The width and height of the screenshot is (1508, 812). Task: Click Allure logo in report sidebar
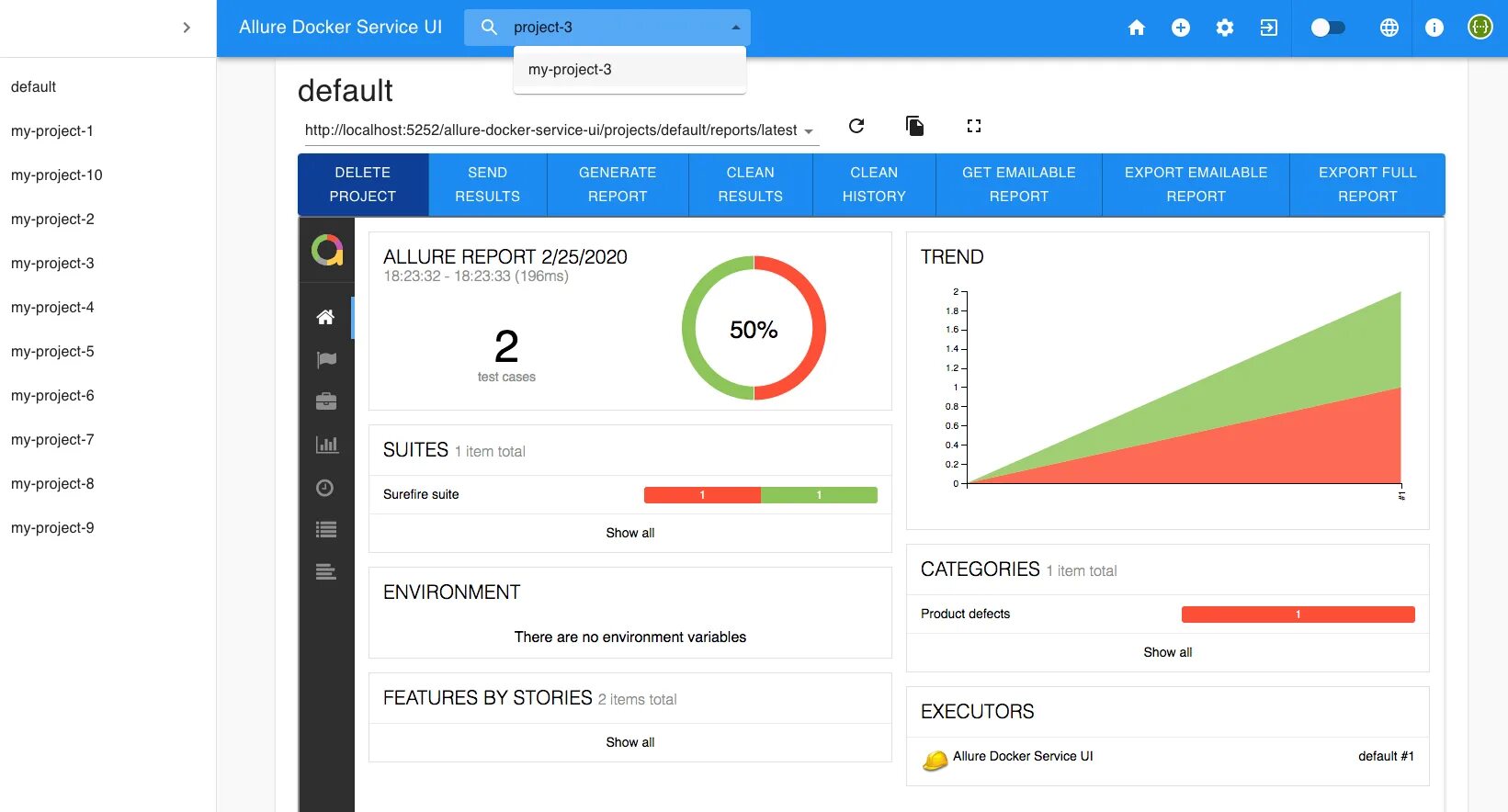pos(327,250)
